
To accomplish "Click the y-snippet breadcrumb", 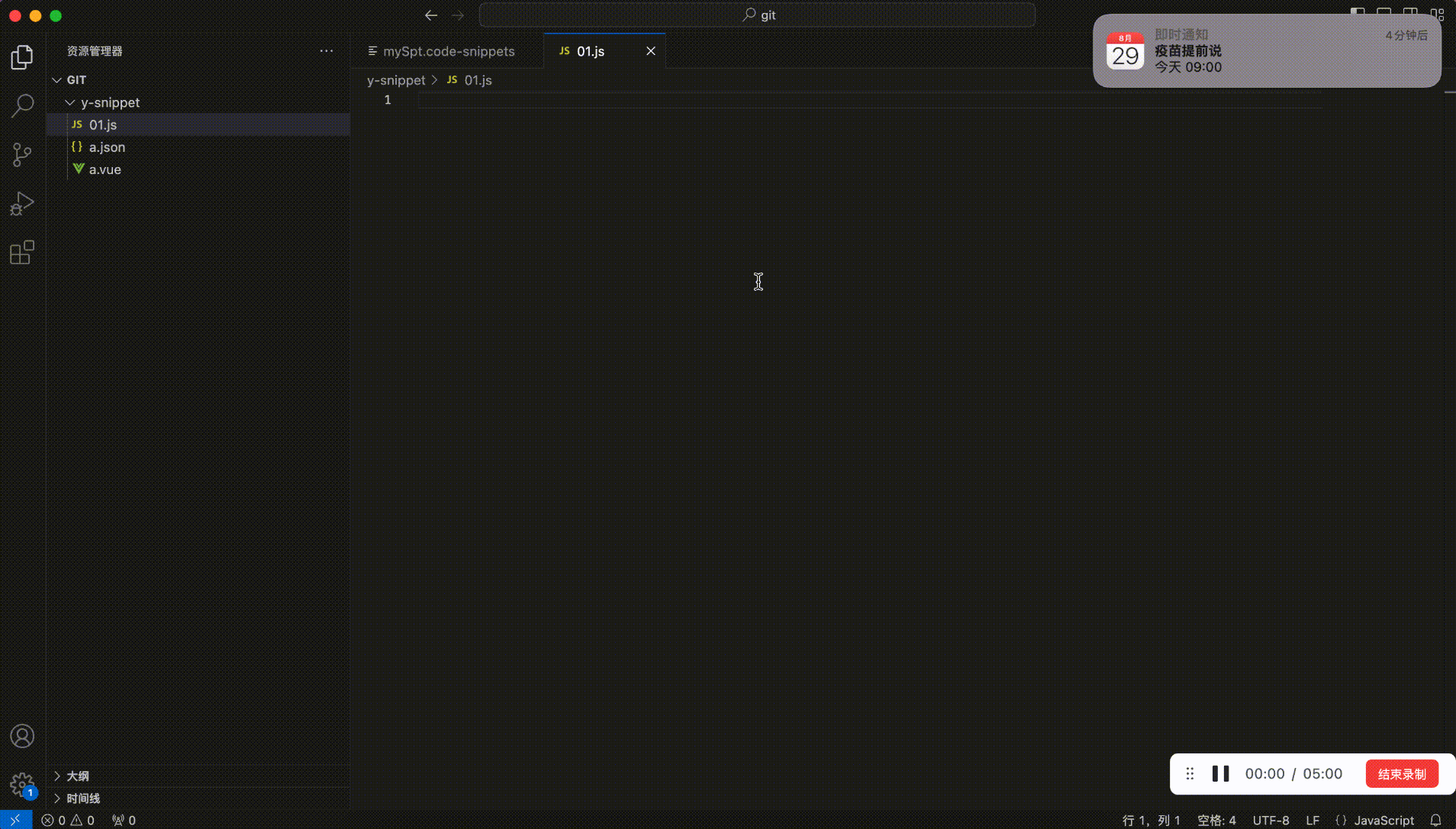I will [396, 80].
